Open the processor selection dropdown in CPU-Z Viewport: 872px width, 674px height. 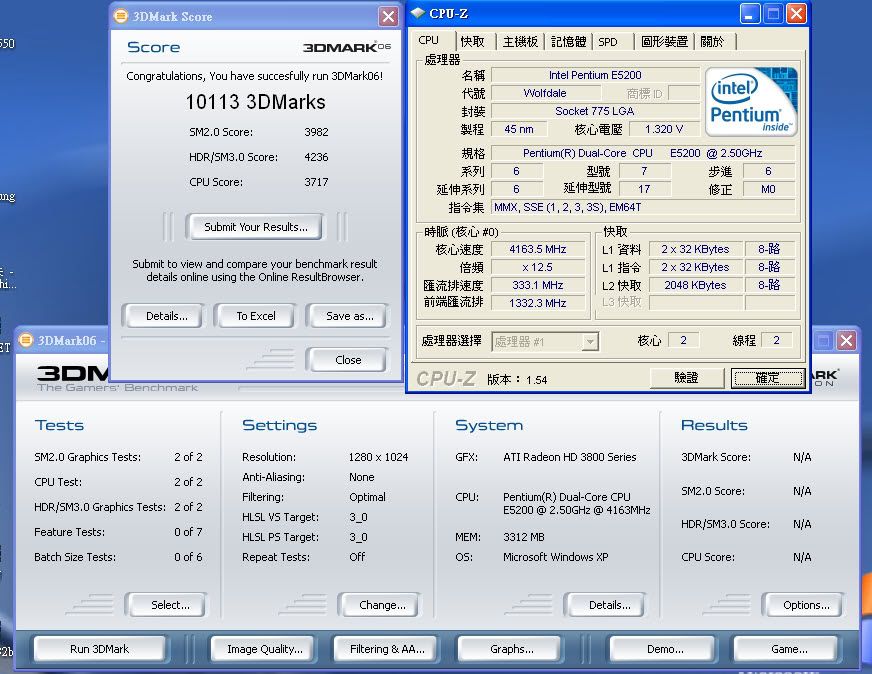589,341
